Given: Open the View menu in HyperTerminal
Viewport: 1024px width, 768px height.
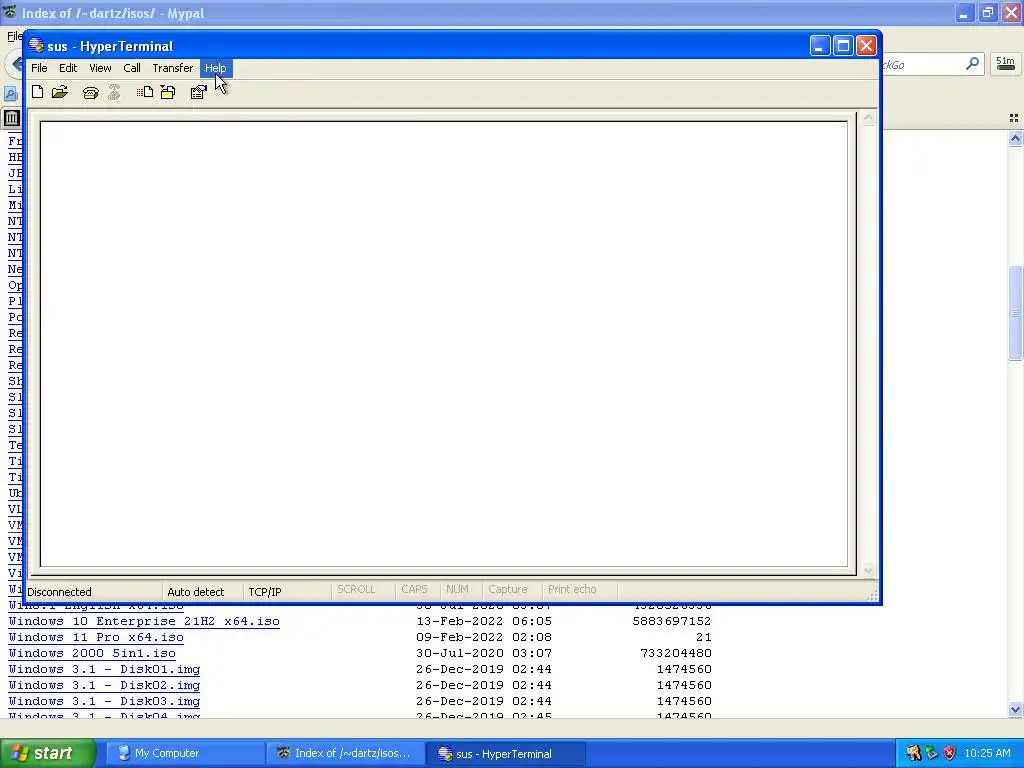Looking at the screenshot, I should pyautogui.click(x=100, y=68).
